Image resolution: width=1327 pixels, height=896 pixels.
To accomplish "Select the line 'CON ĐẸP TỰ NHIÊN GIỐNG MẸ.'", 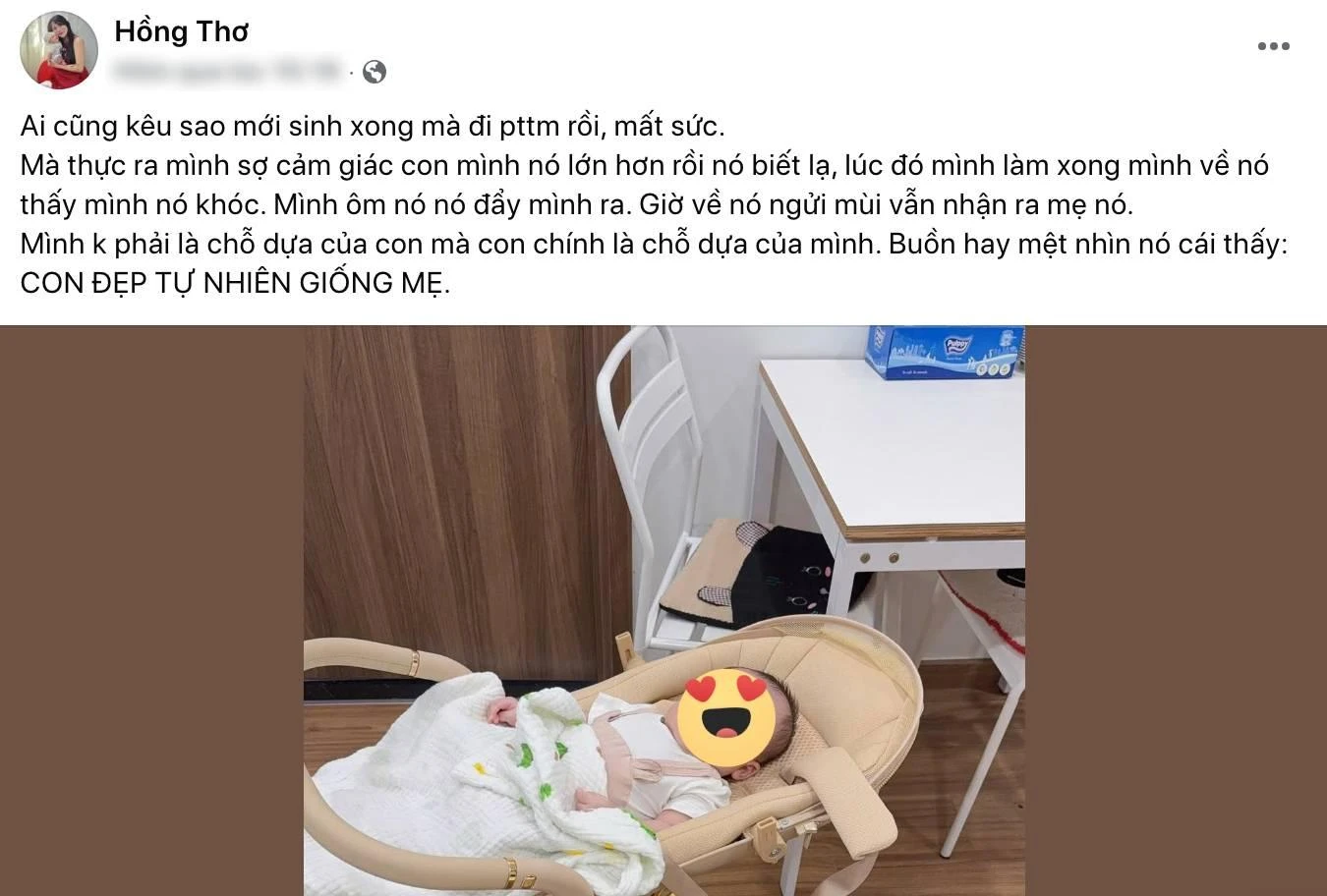I will tap(235, 283).
